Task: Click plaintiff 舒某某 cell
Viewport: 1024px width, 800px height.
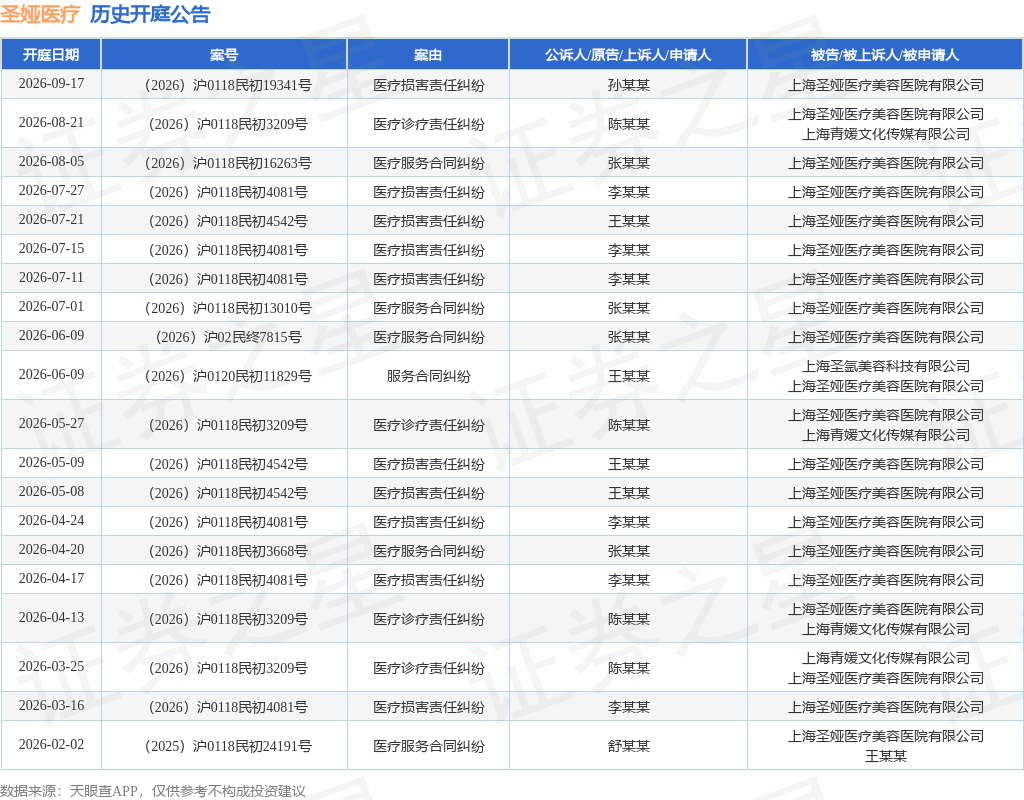Action: [x=628, y=746]
